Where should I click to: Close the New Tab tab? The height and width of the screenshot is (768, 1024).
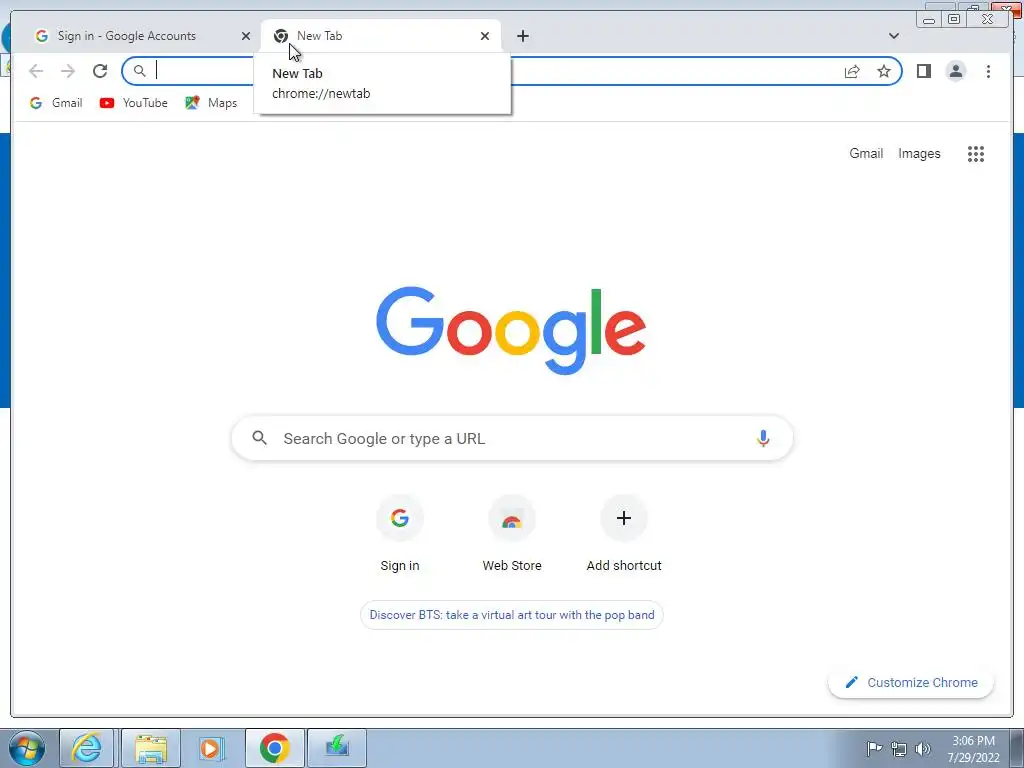[x=485, y=36]
